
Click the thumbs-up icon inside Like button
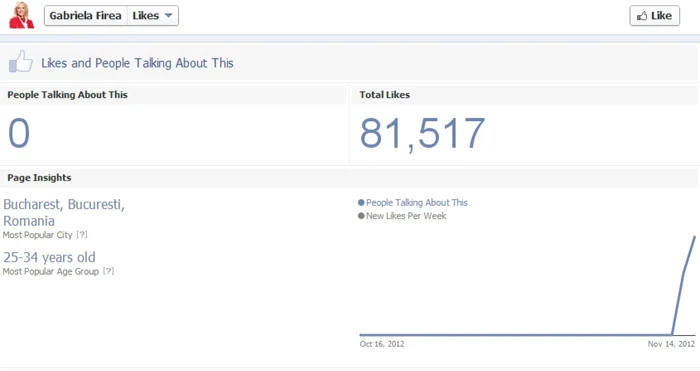point(642,16)
